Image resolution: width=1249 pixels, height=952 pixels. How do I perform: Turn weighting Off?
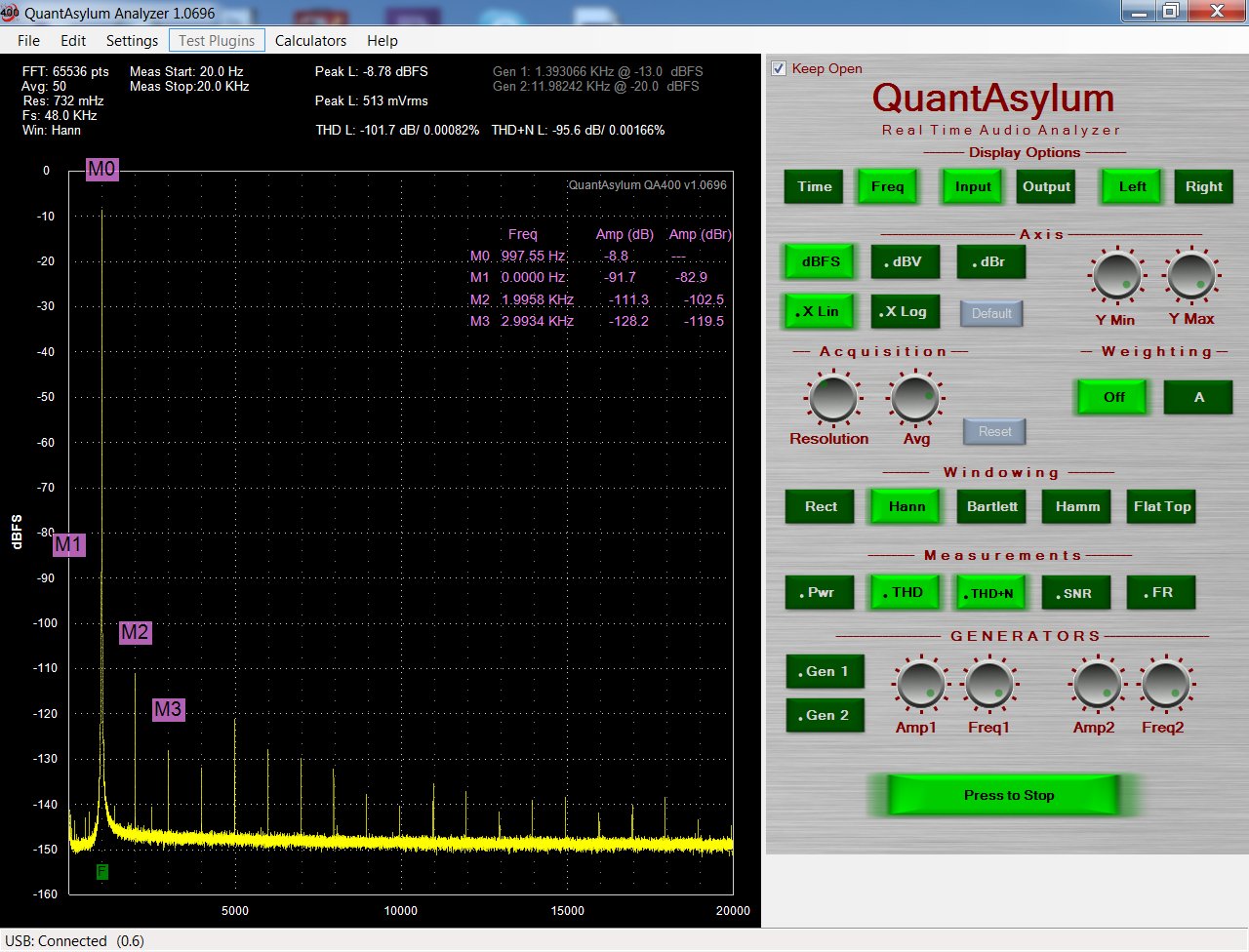pos(1113,397)
